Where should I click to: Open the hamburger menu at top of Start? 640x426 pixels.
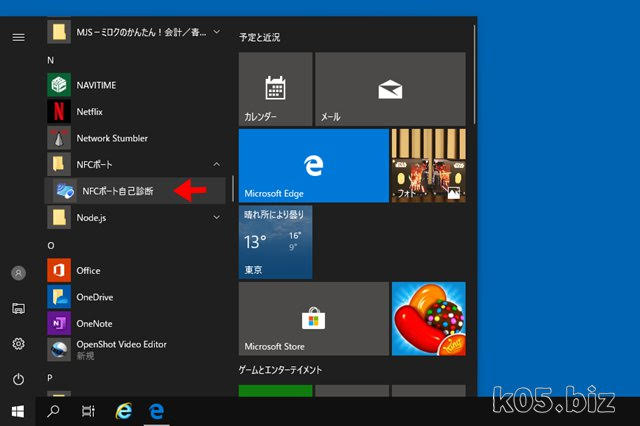click(18, 38)
